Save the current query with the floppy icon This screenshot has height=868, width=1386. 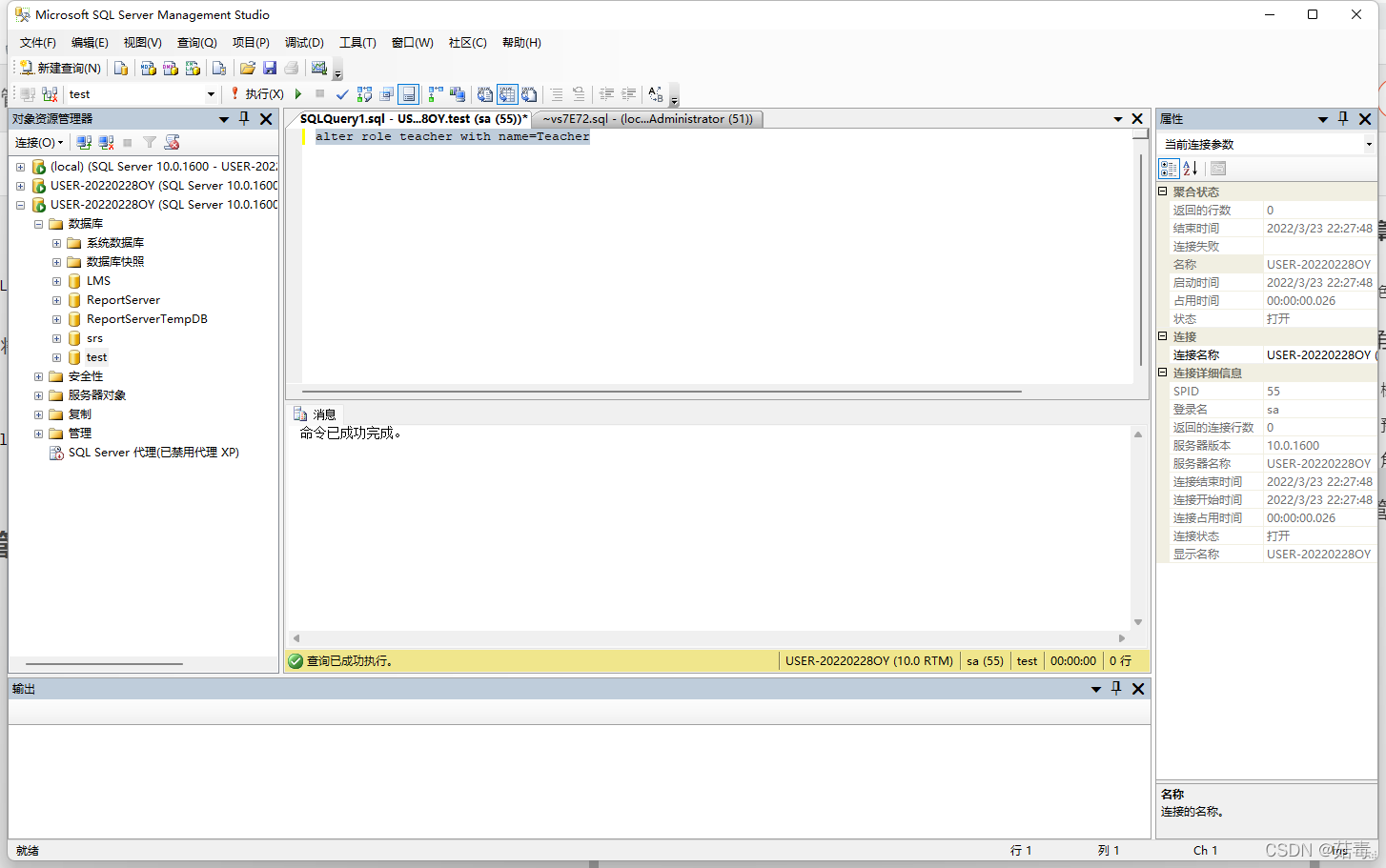click(x=270, y=68)
